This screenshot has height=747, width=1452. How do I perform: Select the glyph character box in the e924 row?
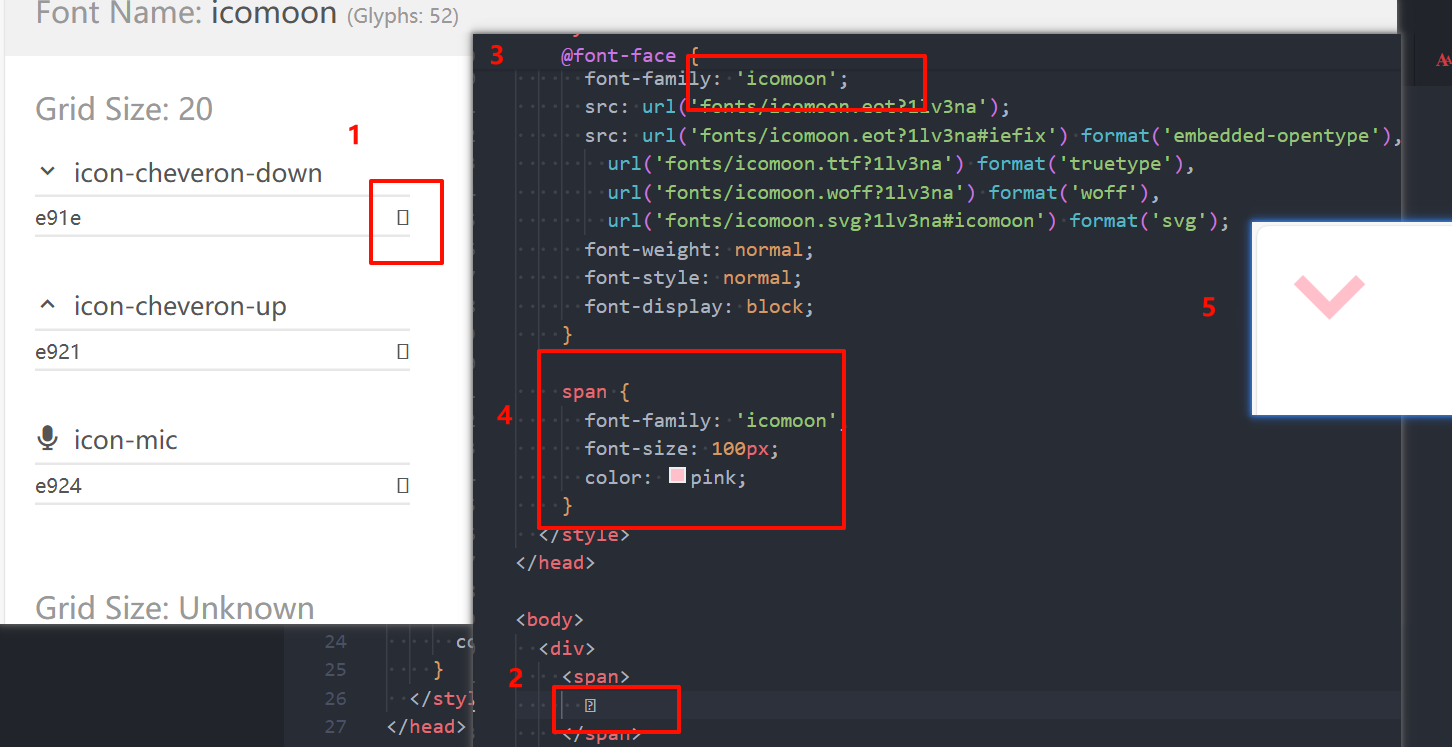coord(403,485)
